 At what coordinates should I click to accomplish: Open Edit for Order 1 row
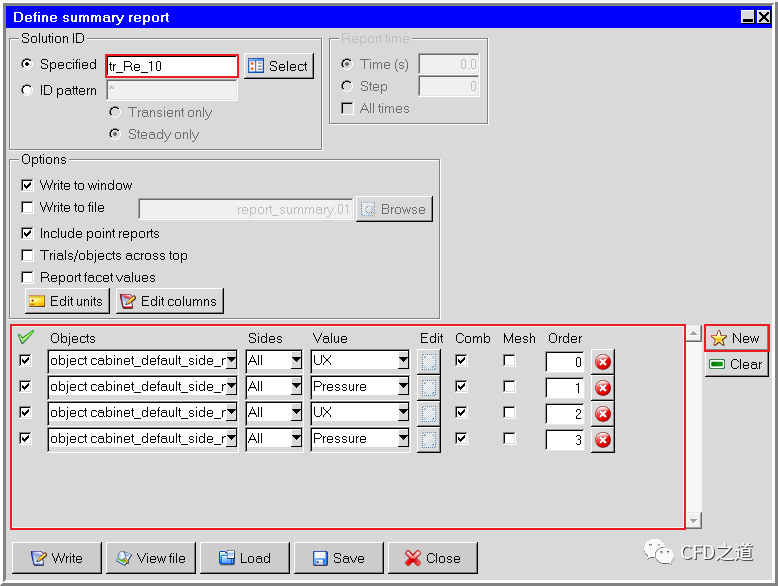[429, 388]
